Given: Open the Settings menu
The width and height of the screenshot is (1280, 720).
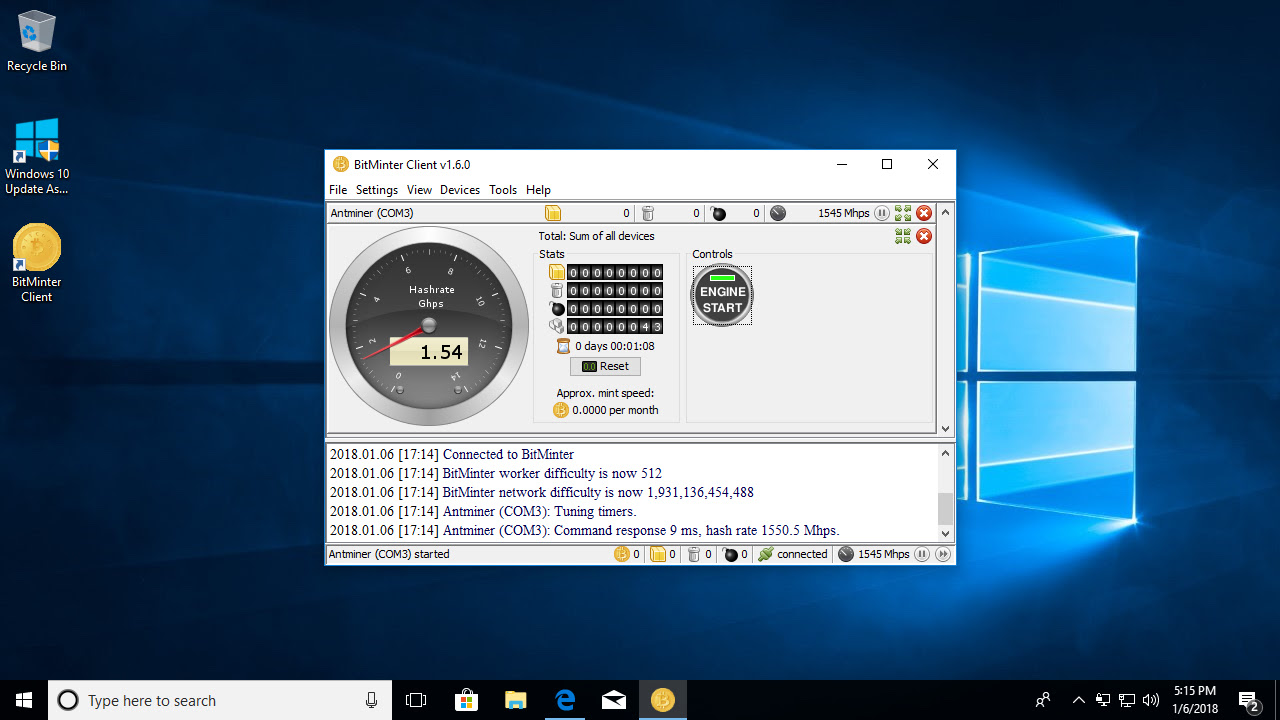Looking at the screenshot, I should tap(377, 190).
